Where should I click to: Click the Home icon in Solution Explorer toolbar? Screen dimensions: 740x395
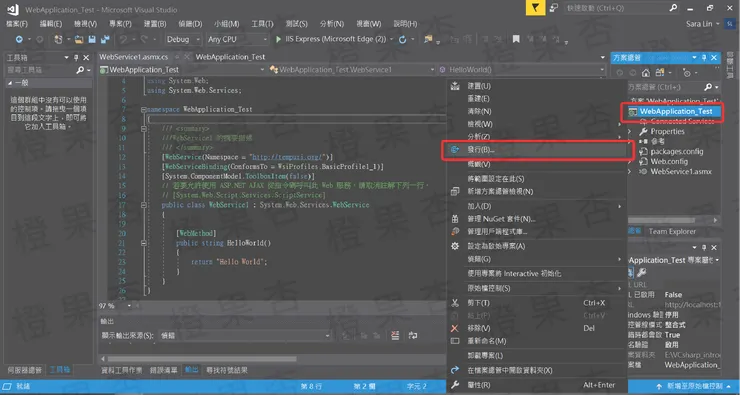coord(646,73)
